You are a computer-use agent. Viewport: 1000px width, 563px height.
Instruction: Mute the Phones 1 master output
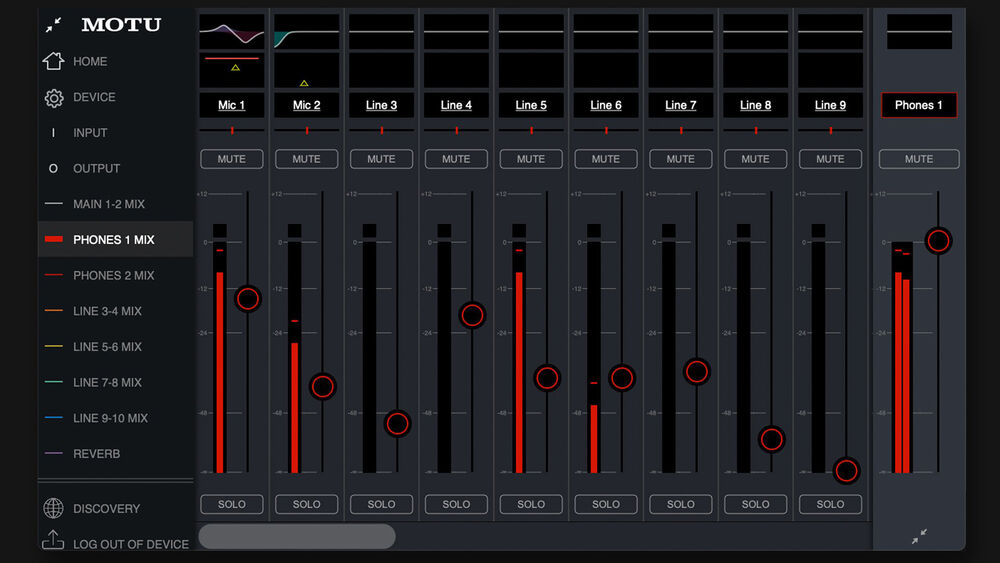point(919,159)
